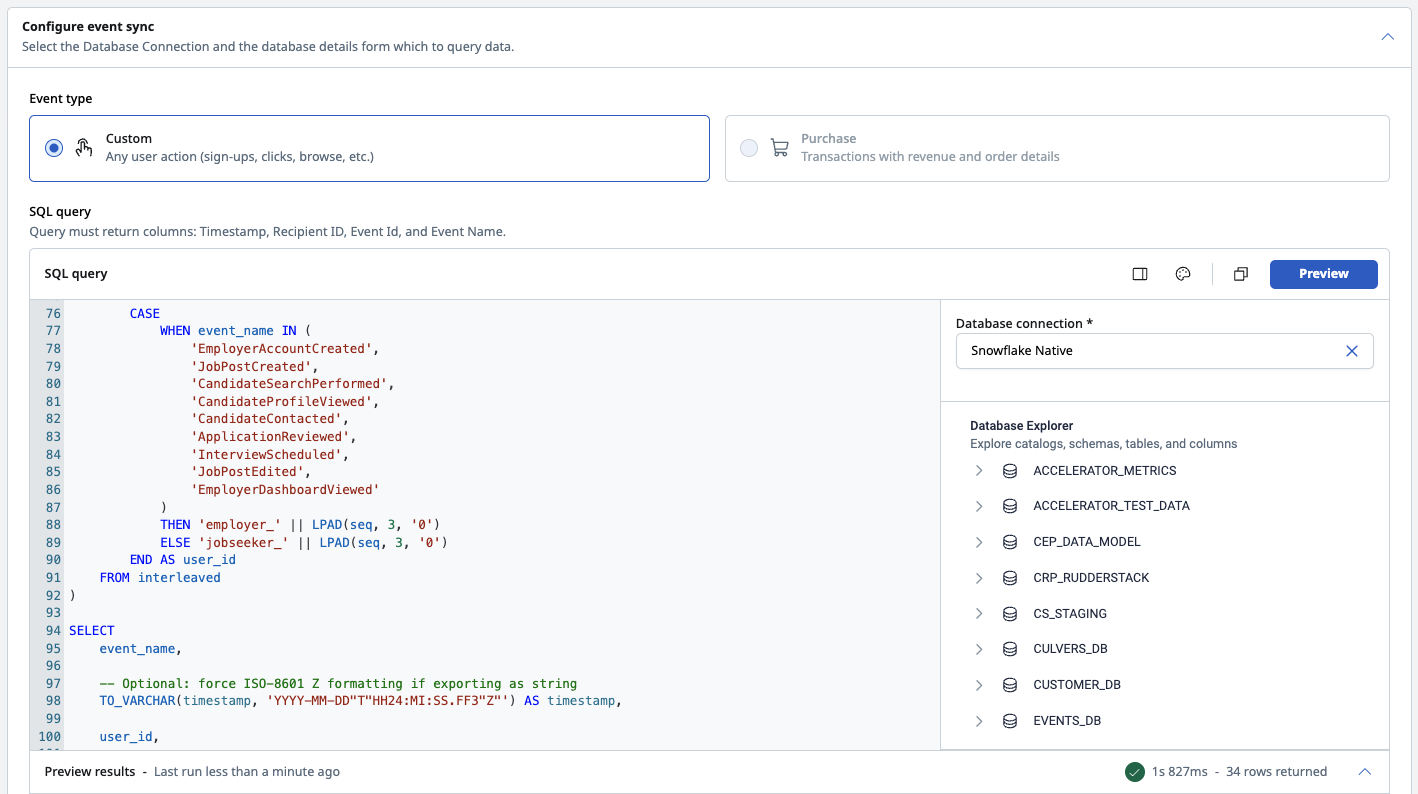The image size is (1418, 794).
Task: Collapse the Preview results panel chevron
Action: [x=1365, y=772]
